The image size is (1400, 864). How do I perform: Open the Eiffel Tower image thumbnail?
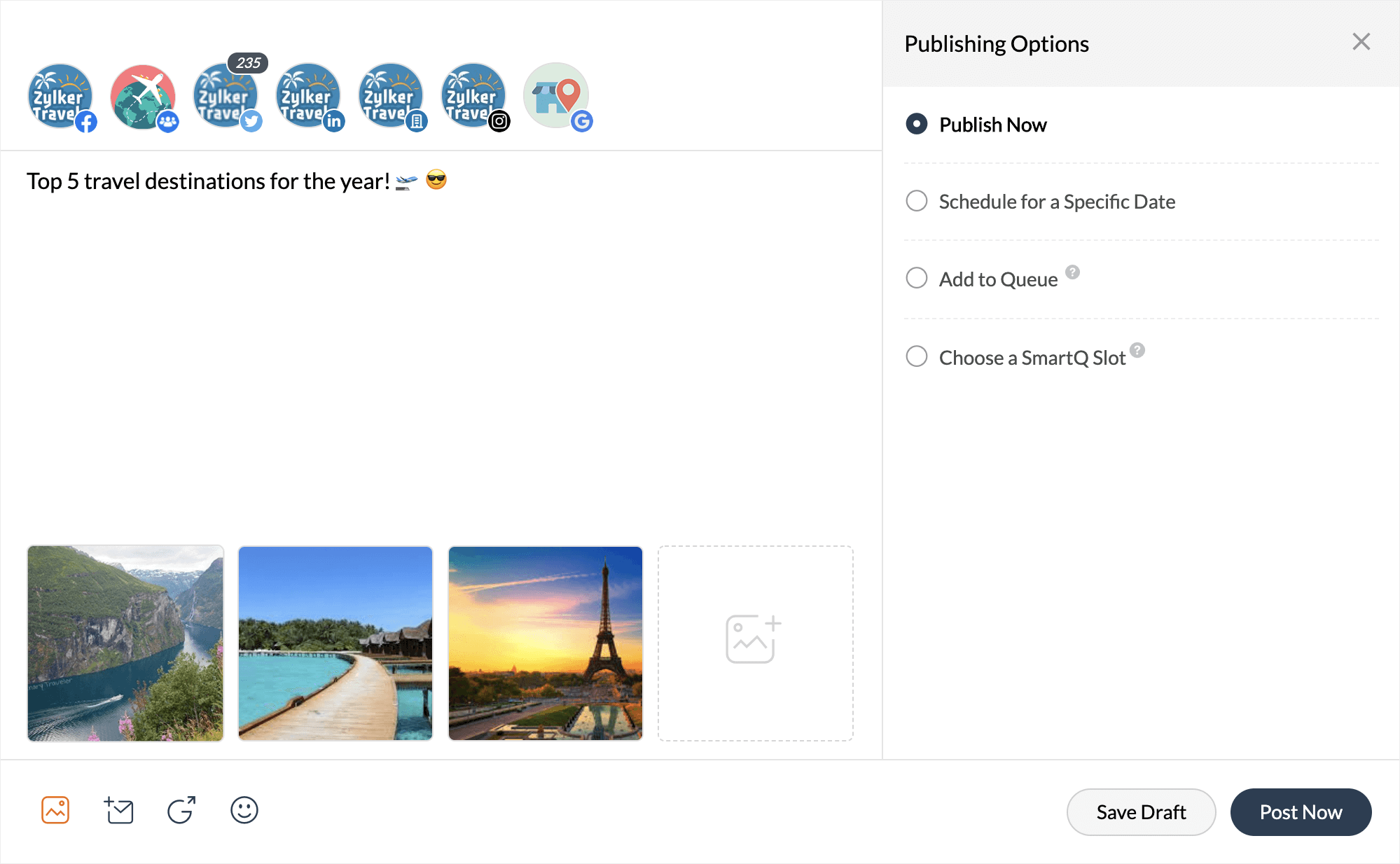pos(546,643)
